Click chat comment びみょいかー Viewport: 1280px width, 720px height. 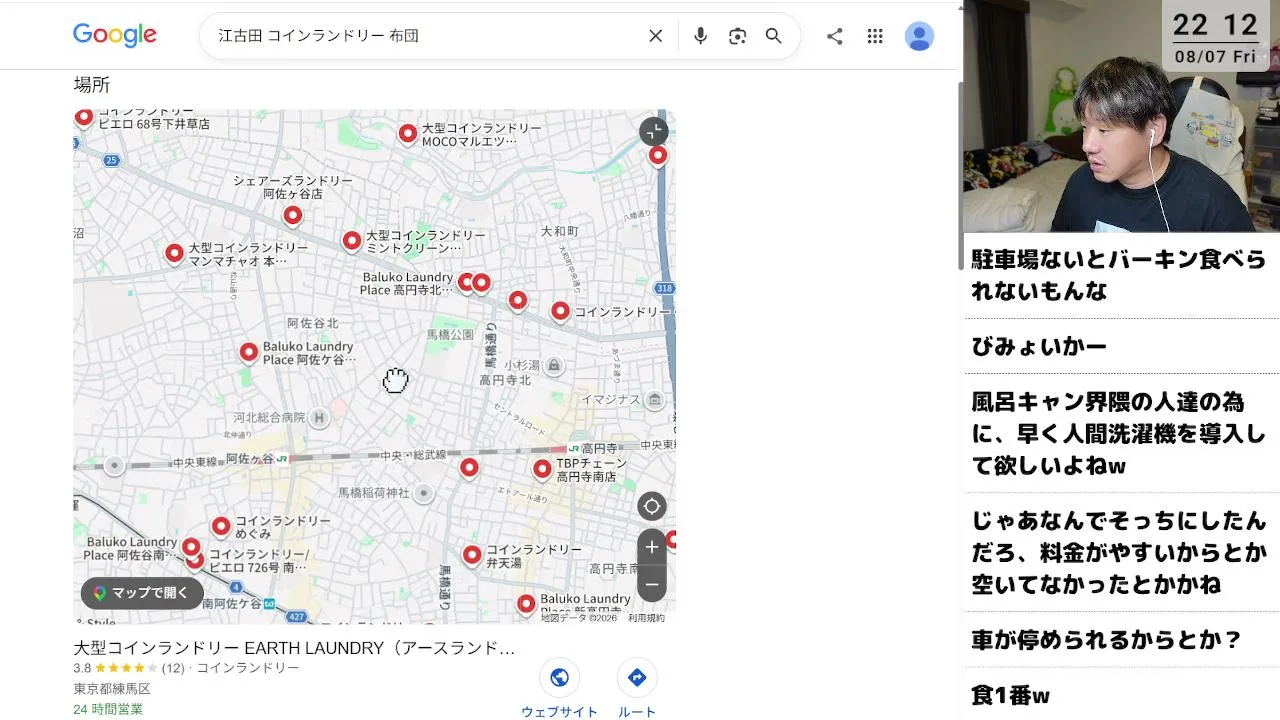point(1039,347)
